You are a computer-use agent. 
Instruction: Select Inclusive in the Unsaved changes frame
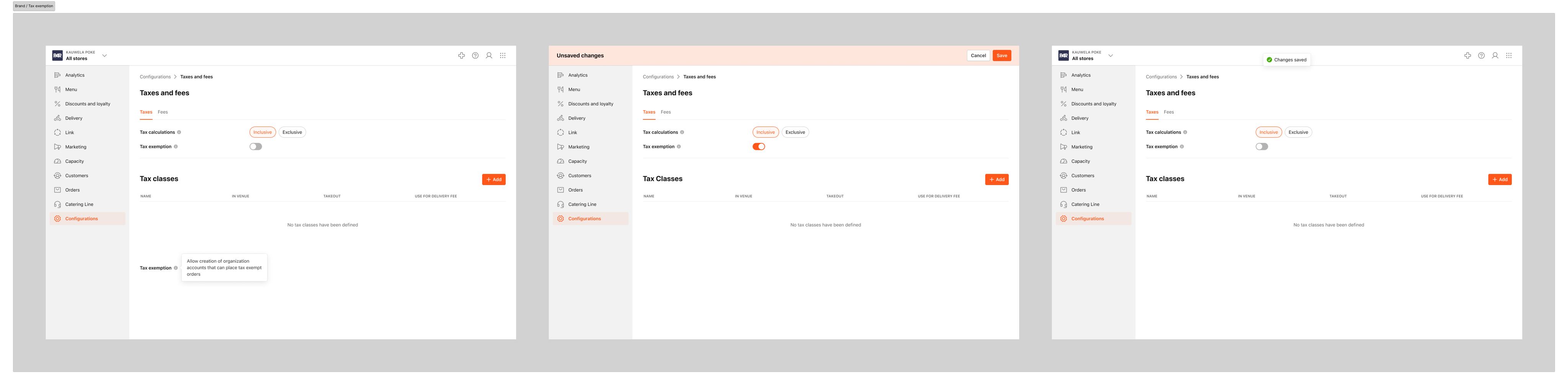(x=766, y=132)
